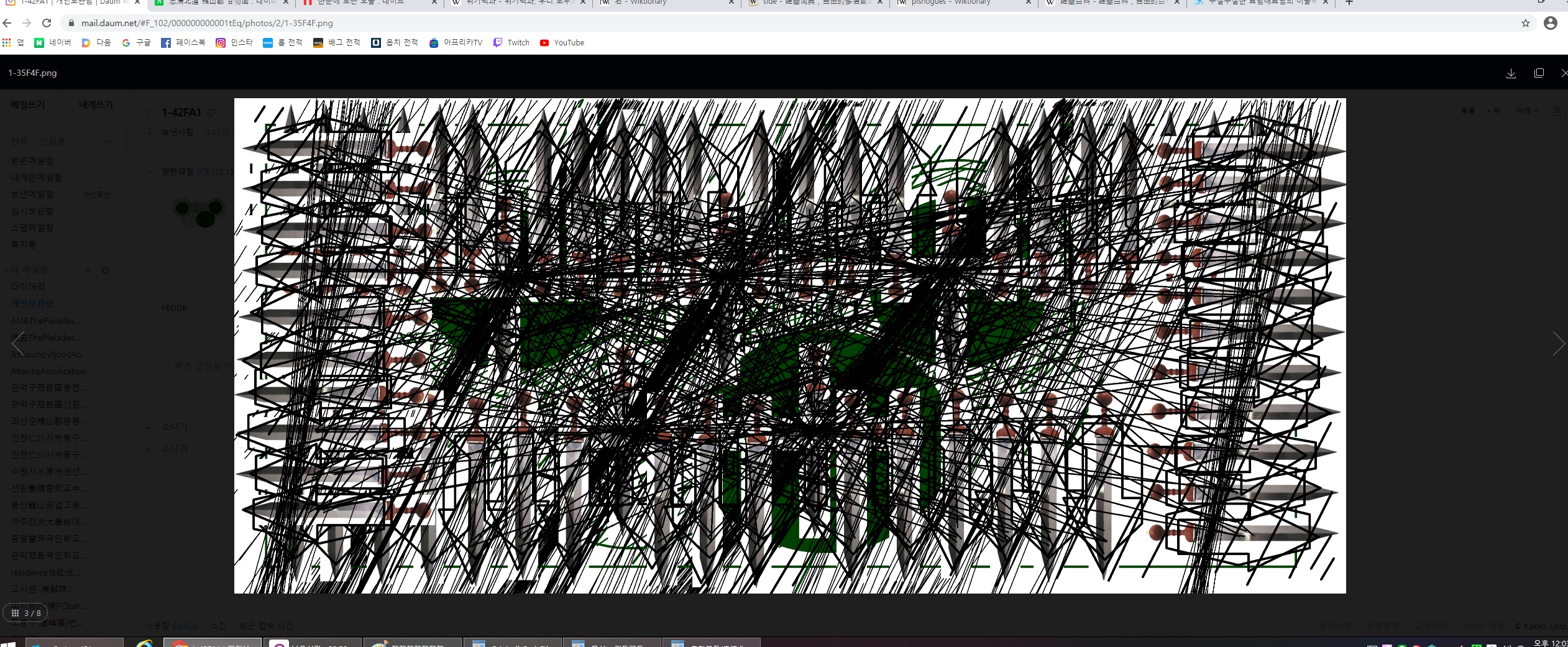Bookmark this page with the star icon
The width and height of the screenshot is (1568, 647).
[x=1526, y=23]
